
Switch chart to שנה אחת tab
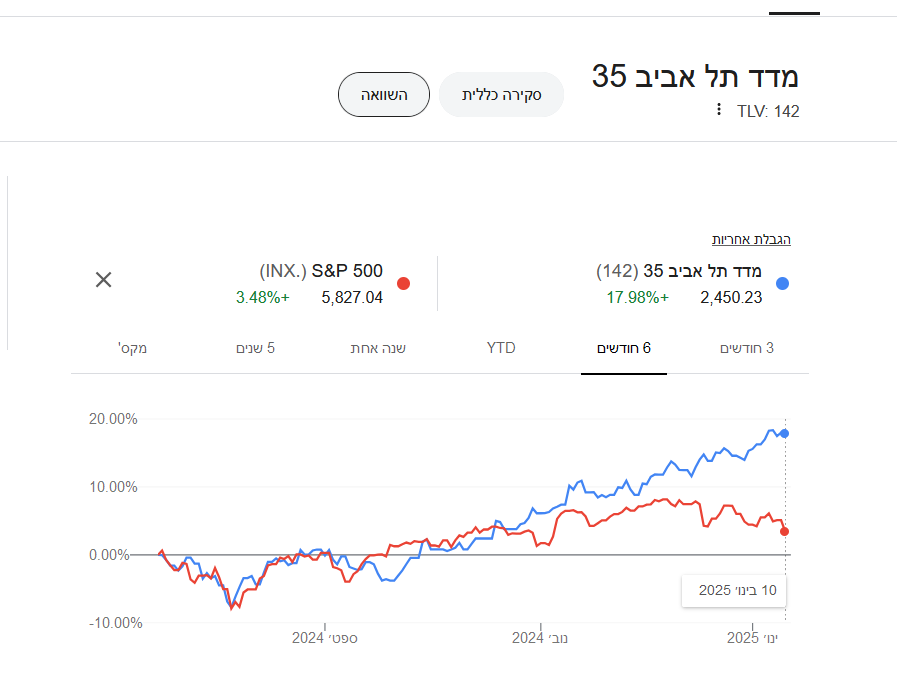coord(377,348)
